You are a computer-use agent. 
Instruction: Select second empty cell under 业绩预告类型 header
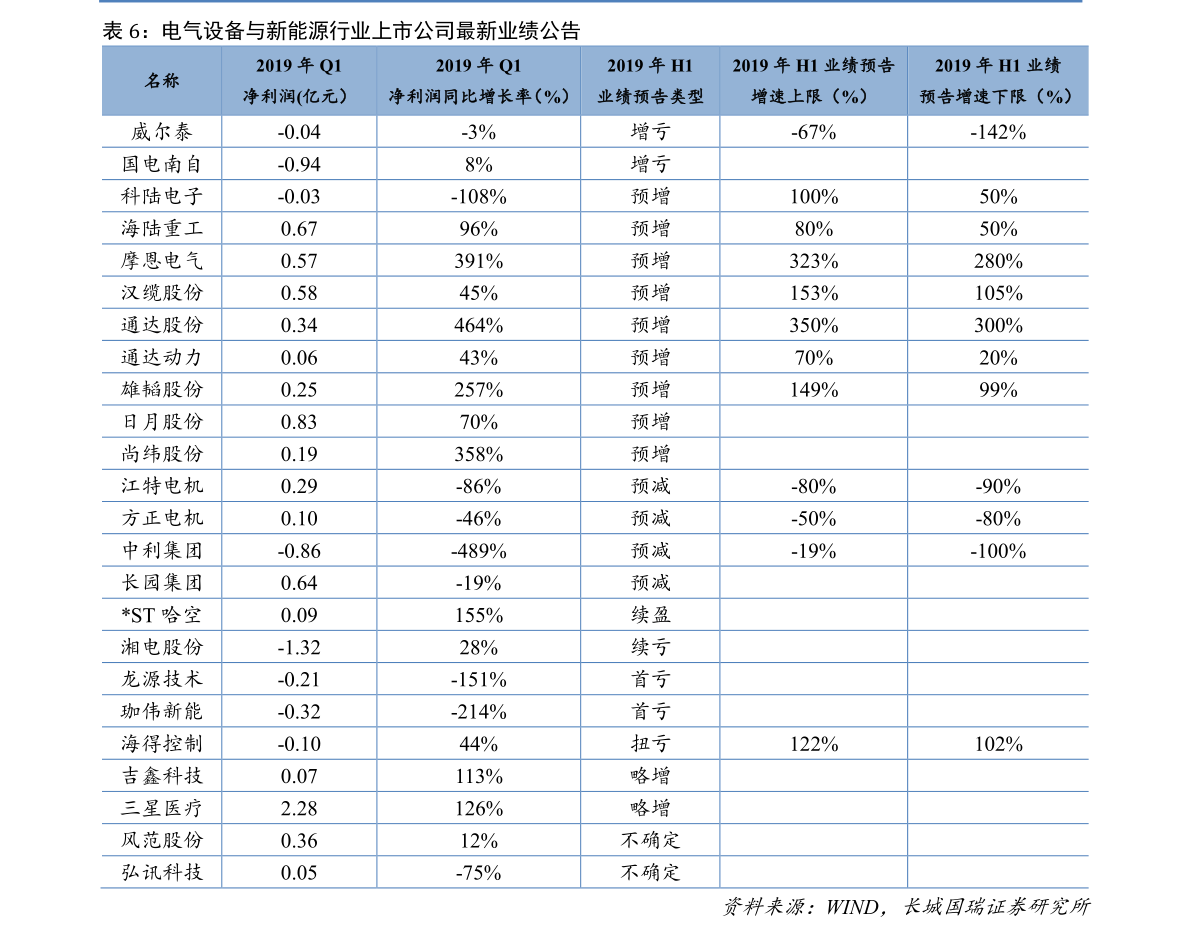[x=650, y=164]
